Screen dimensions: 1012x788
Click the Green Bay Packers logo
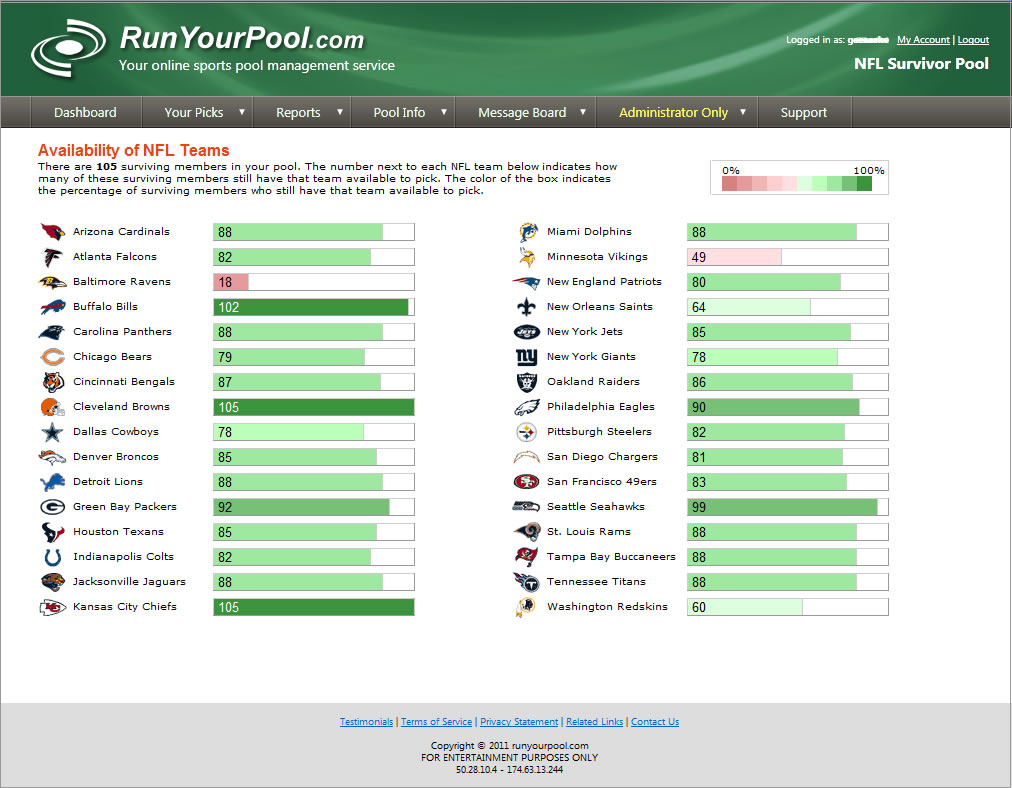(52, 507)
